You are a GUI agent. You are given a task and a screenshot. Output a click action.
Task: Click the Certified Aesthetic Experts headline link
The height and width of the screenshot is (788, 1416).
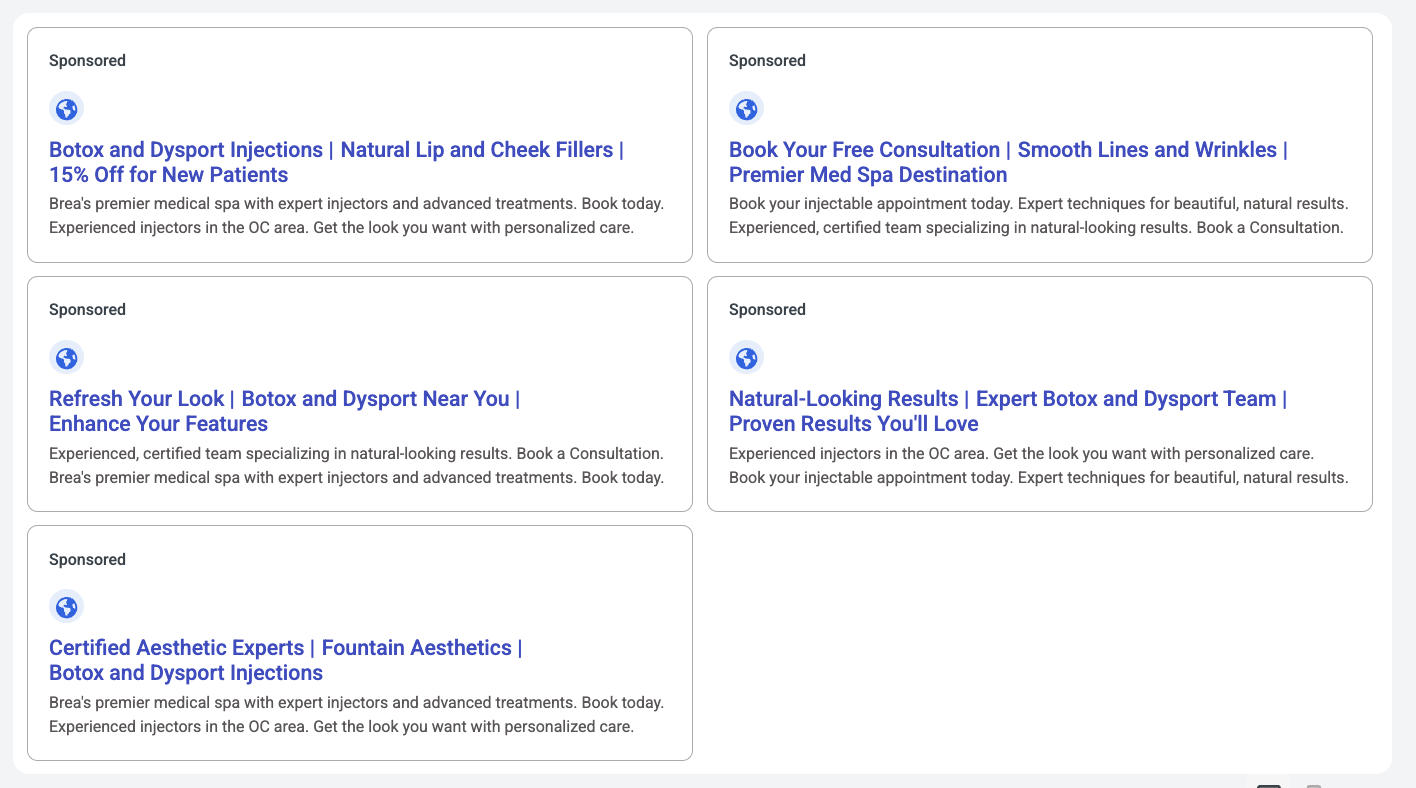(285, 660)
